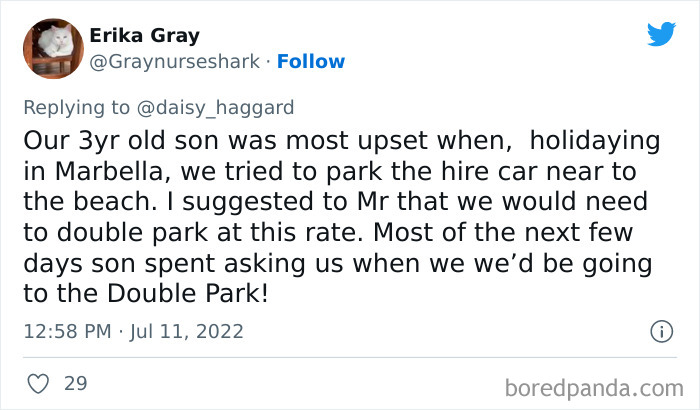Click the display name Erika Gray
Viewport: 700px width, 410px height.
coord(144,35)
